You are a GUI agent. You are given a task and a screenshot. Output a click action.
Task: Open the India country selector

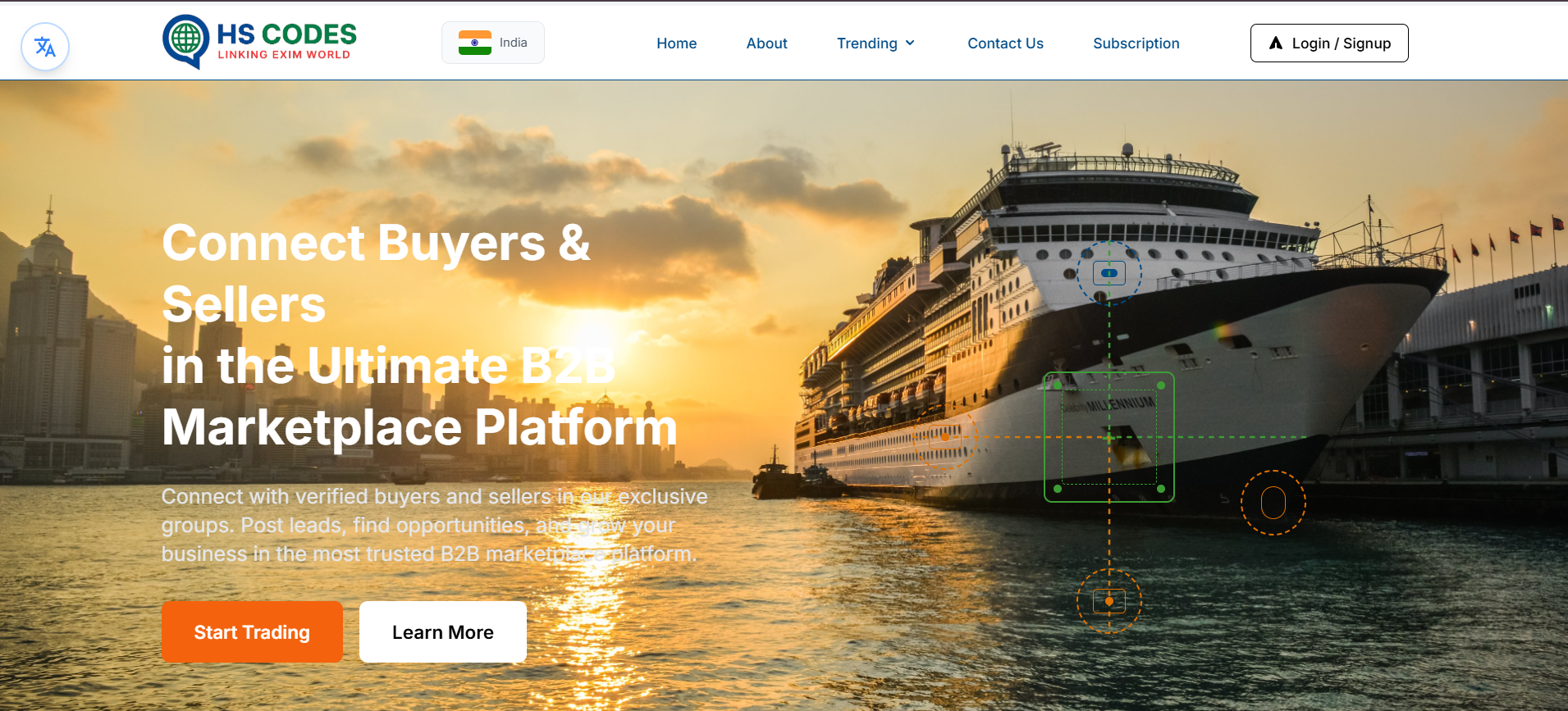493,43
